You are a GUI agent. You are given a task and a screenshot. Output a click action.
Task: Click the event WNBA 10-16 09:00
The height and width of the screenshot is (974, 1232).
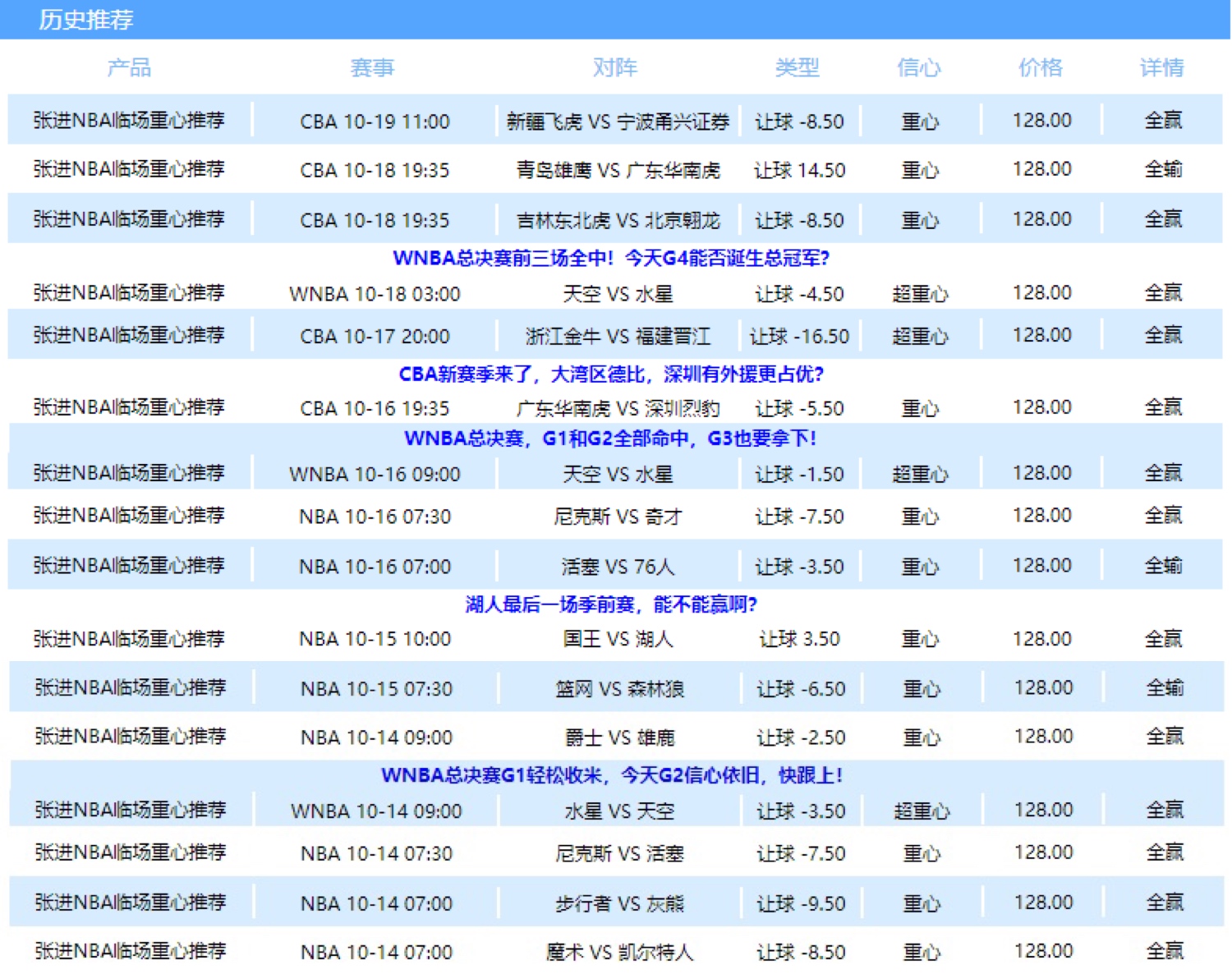point(375,474)
